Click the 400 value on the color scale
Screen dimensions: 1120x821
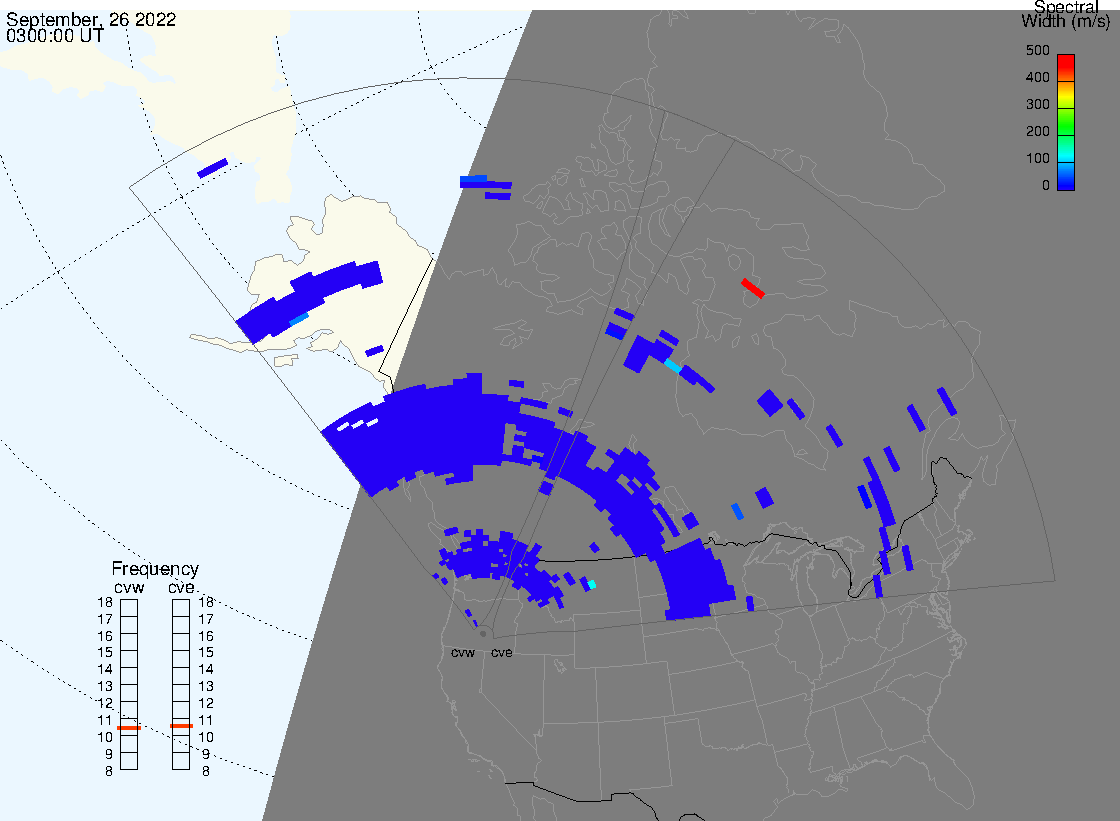click(1037, 77)
